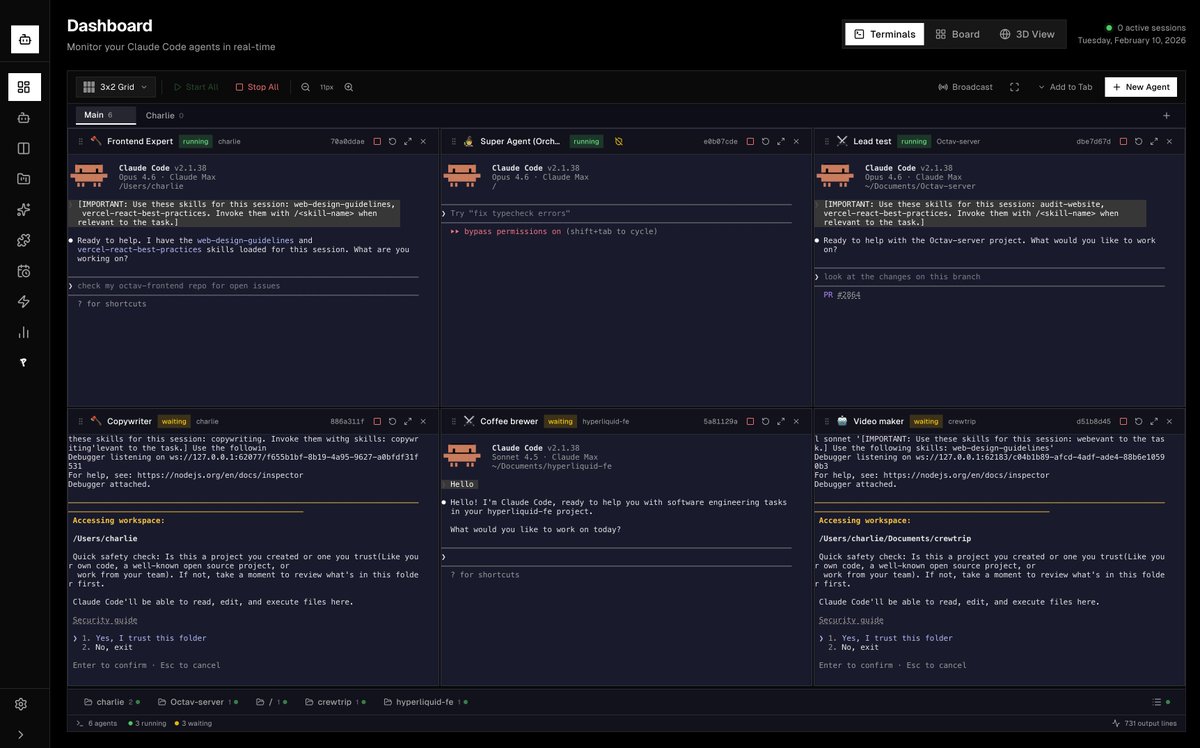Filter by Octav-server project in bottom bar
The height and width of the screenshot is (748, 1200).
(x=196, y=702)
